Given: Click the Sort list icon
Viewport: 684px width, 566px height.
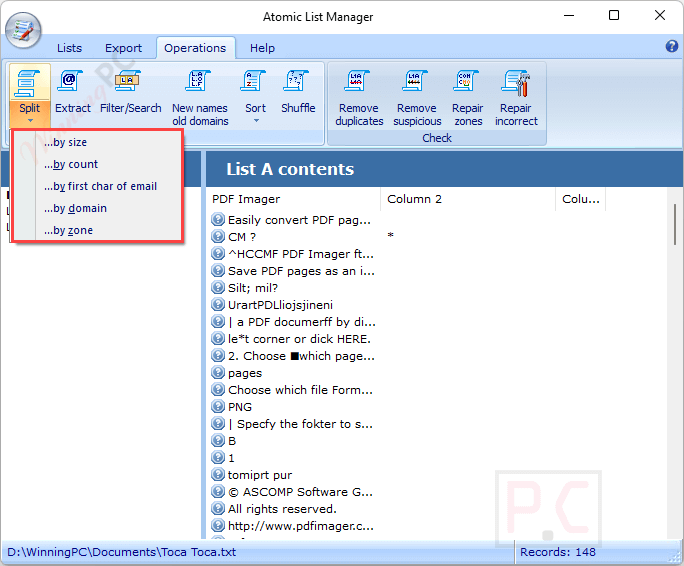Looking at the screenshot, I should [253, 81].
